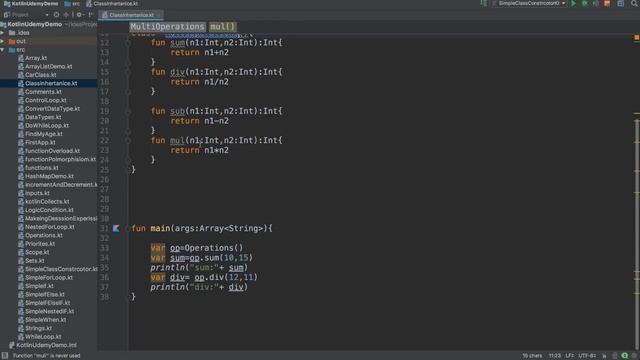Image resolution: width=640 pixels, height=360 pixels.
Task: Click the mul function name in code
Action: coord(177,140)
